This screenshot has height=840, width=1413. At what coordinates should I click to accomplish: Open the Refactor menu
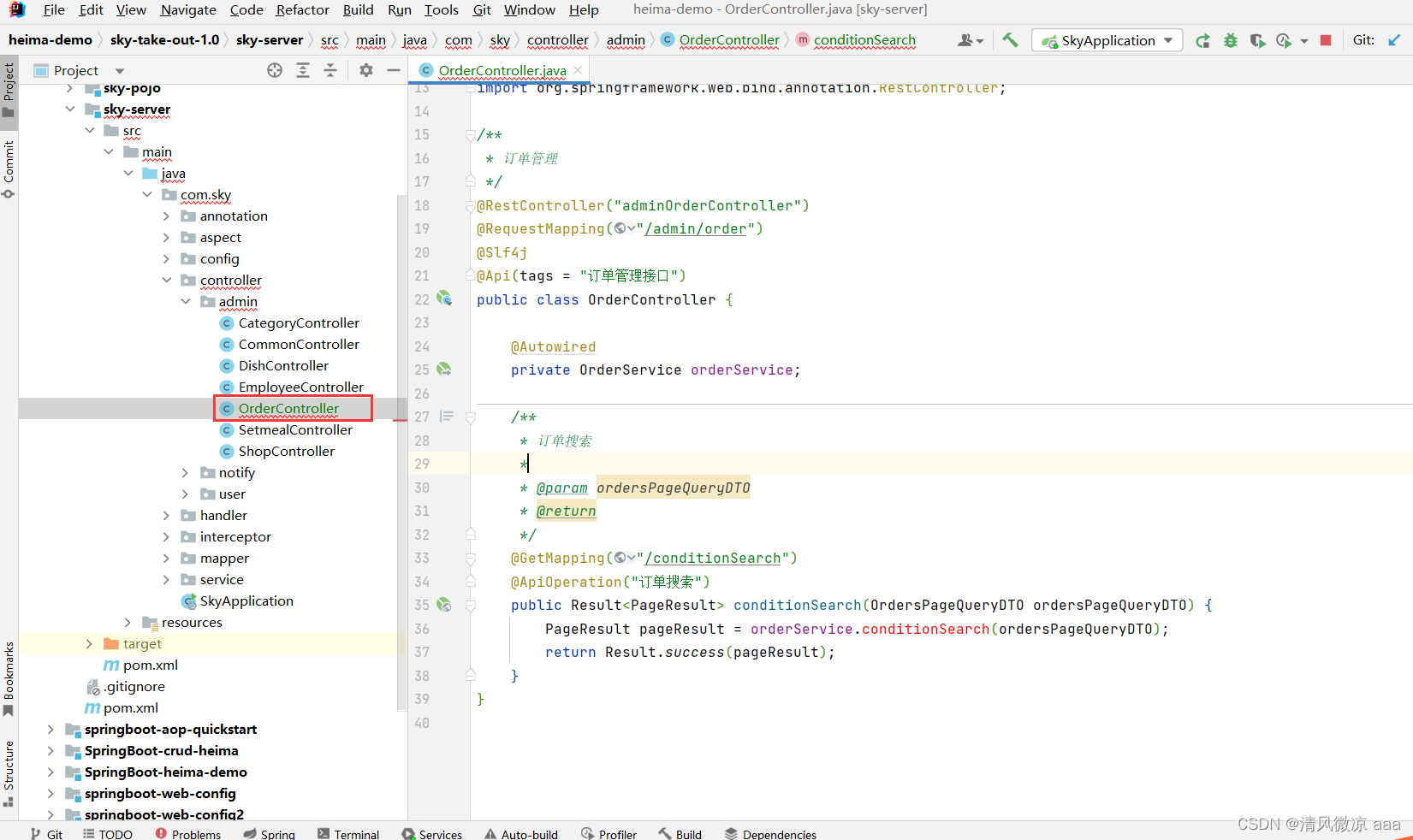click(302, 9)
